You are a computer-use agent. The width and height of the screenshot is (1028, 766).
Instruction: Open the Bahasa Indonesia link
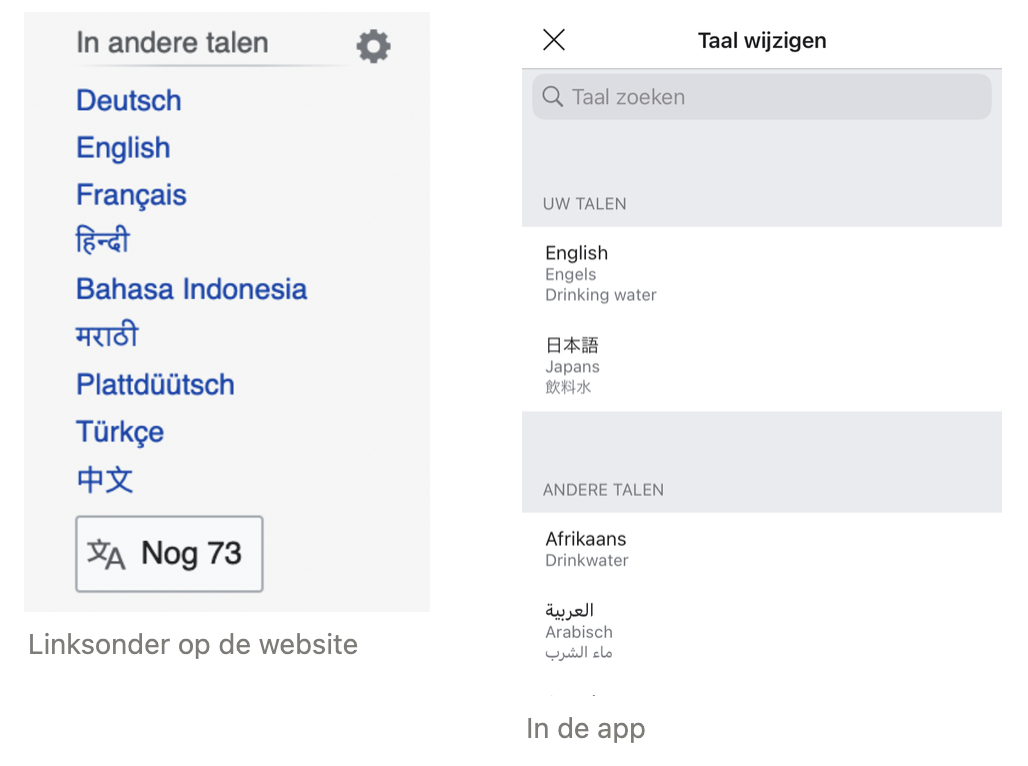pos(191,289)
